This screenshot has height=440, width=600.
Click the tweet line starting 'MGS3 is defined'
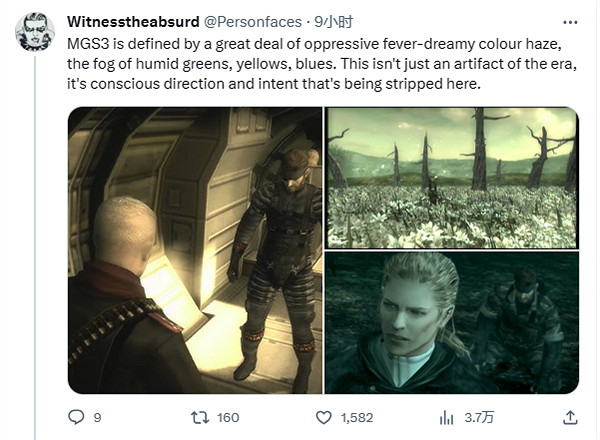tap(314, 44)
